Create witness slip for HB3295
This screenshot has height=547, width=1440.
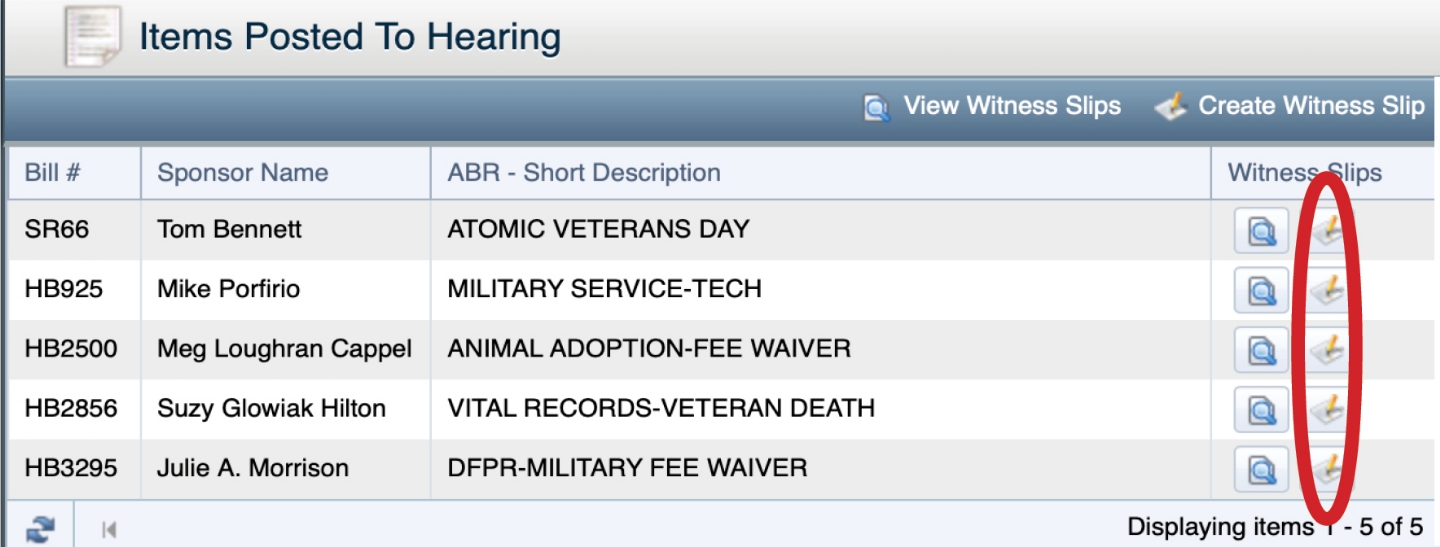tap(1326, 468)
